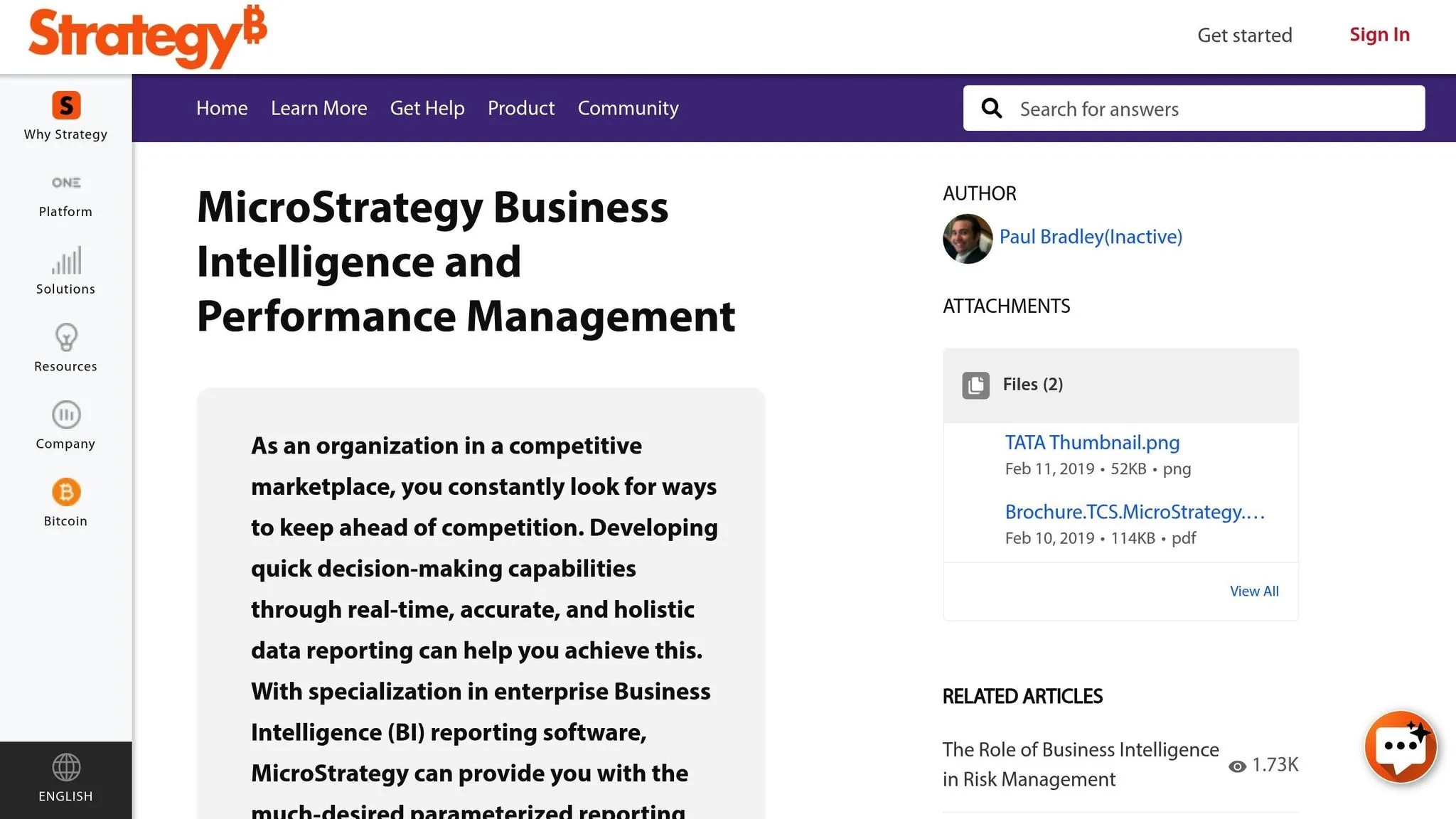Open TATA Thumbnail.png attachment
This screenshot has width=1456, height=819.
(1092, 442)
